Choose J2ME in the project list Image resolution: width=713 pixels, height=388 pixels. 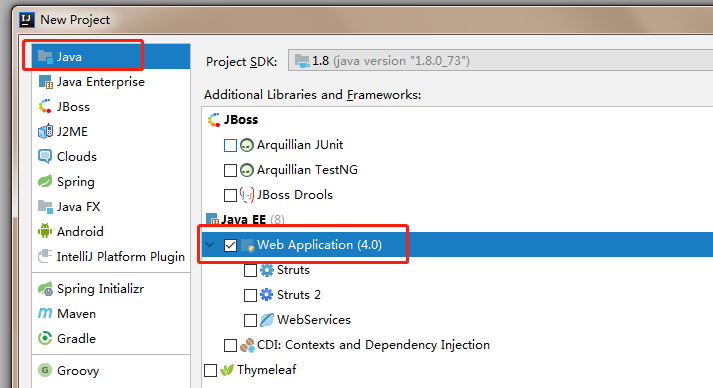click(72, 132)
